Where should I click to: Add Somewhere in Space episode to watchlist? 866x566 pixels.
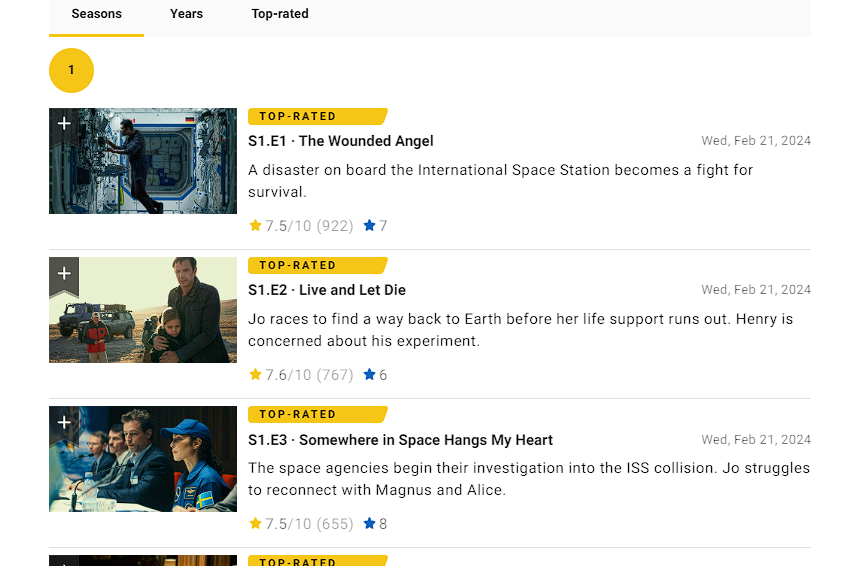pos(64,423)
